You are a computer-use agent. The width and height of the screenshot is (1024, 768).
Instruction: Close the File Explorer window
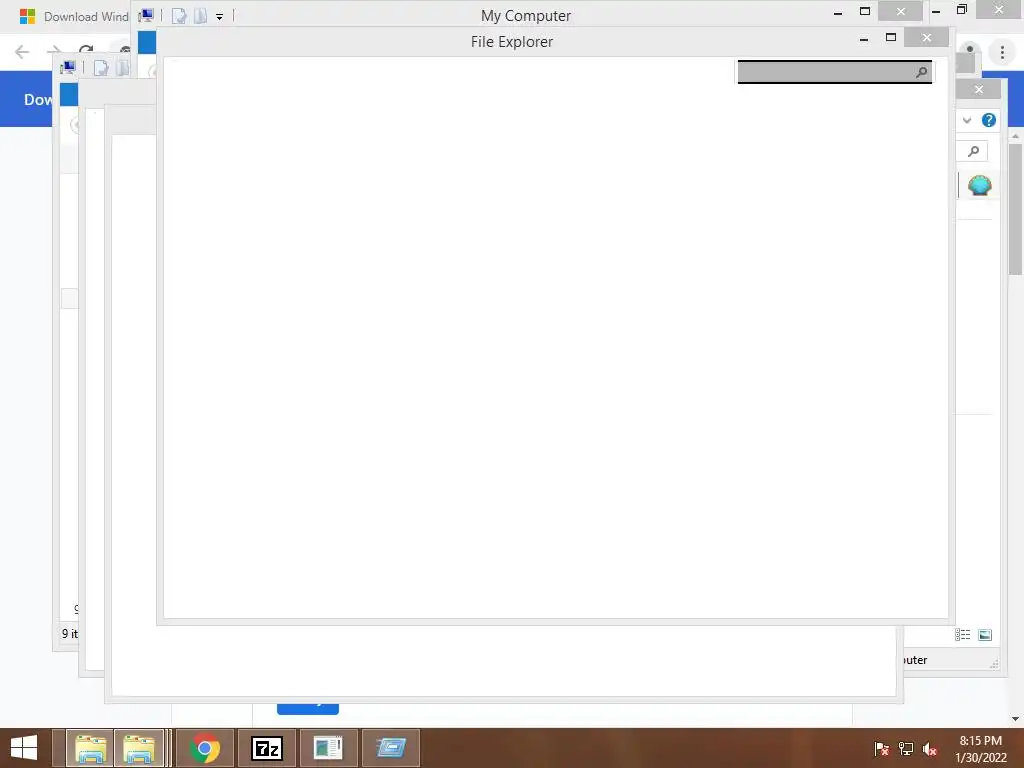927,37
